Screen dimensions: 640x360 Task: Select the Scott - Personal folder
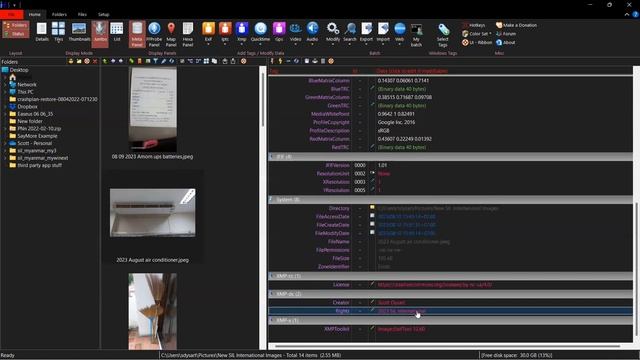coord(35,143)
